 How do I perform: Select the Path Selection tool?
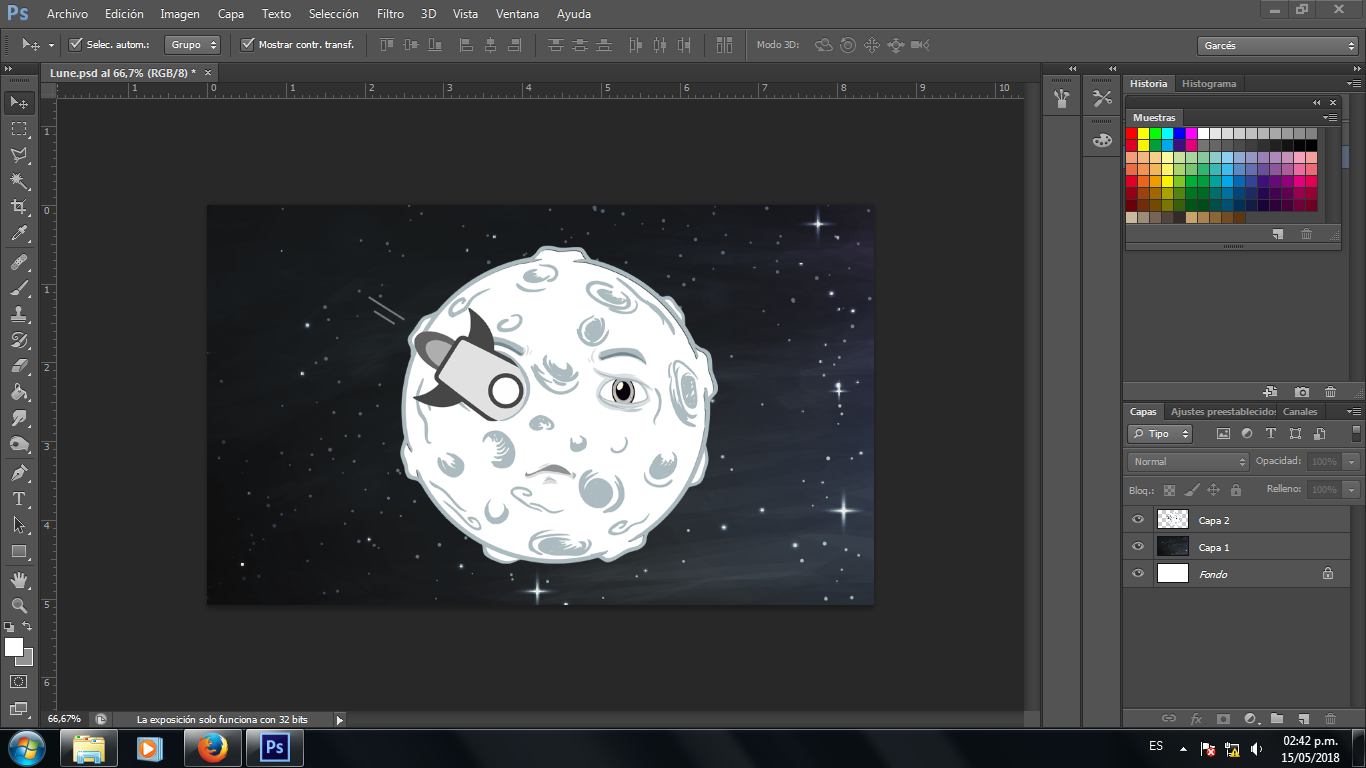pos(19,524)
